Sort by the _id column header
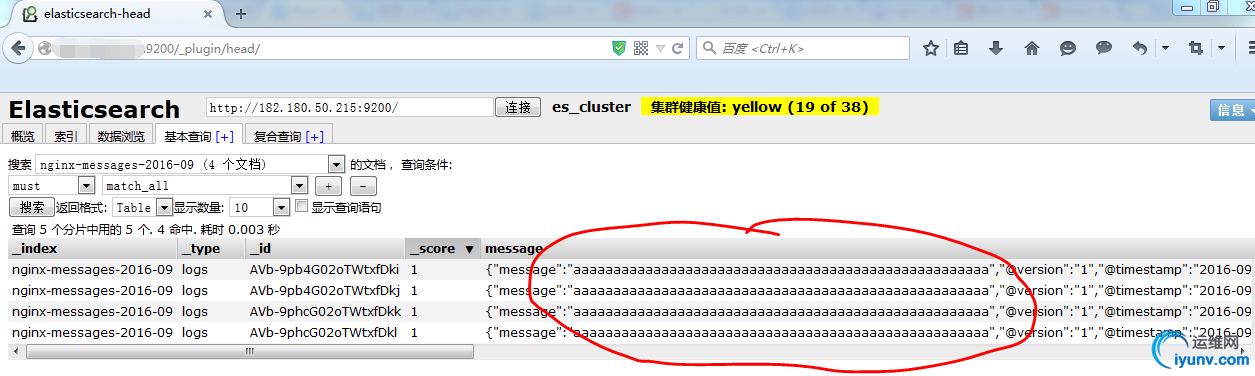This screenshot has height=376, width=1255. click(x=326, y=248)
